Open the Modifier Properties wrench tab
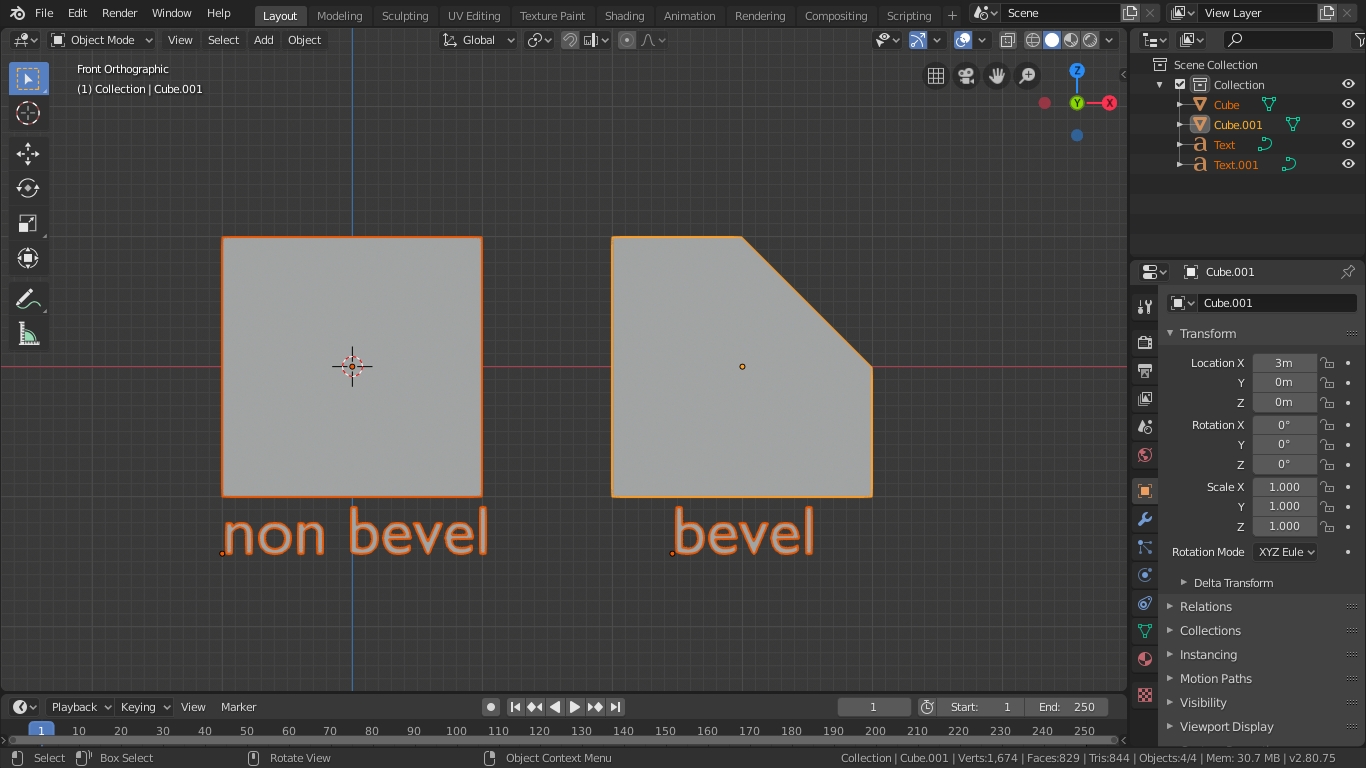The image size is (1366, 768). (1144, 519)
